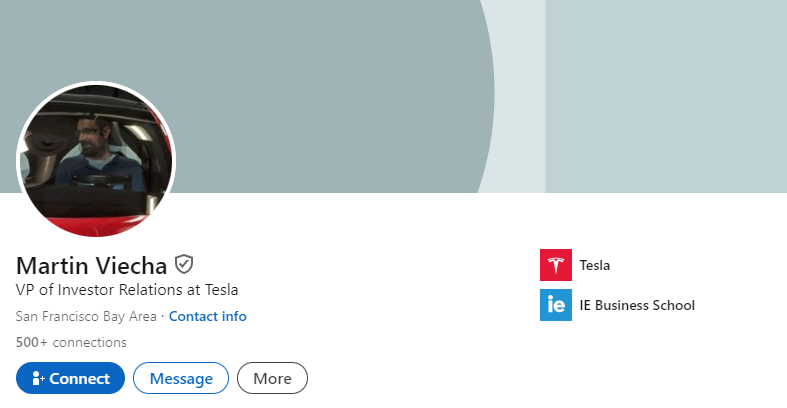The image size is (787, 408).
Task: Open Martin Viecha's round profile photo
Action: [x=96, y=160]
